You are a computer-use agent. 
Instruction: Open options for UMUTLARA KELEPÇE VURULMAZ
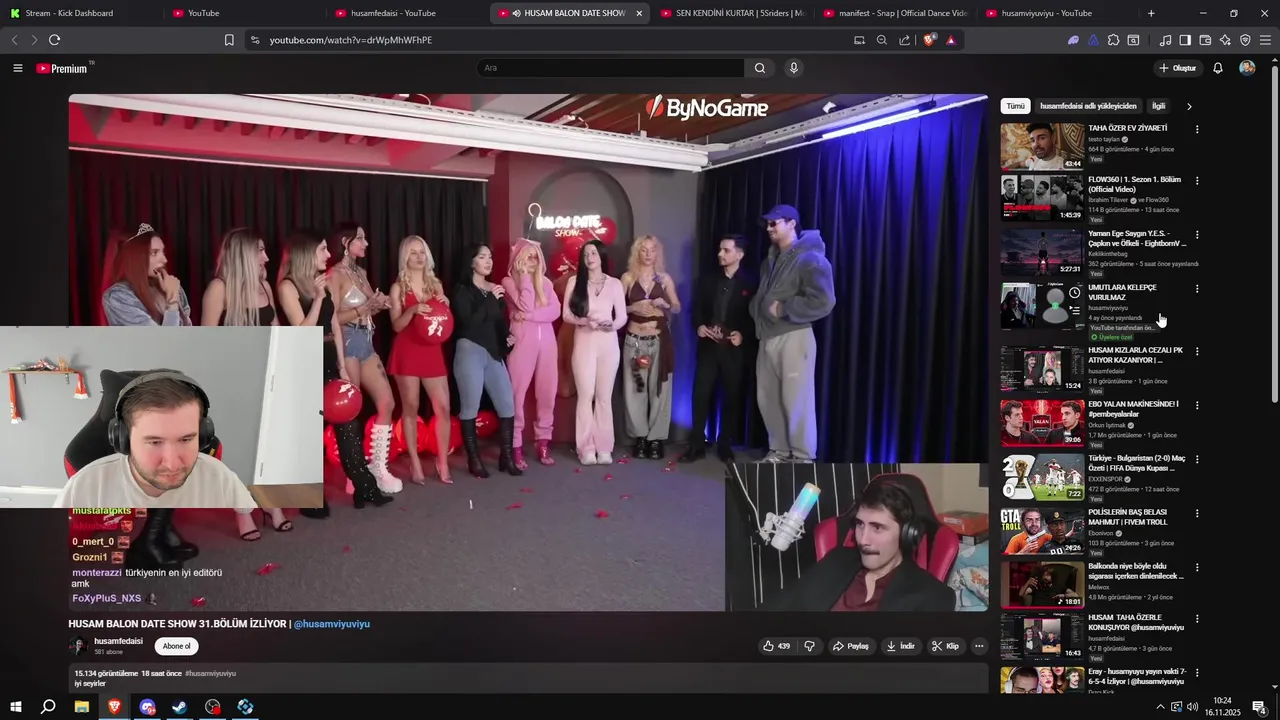click(1197, 289)
